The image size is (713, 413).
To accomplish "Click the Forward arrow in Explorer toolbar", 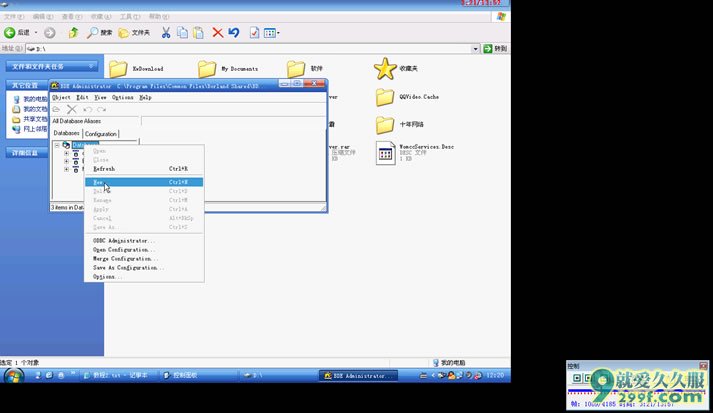I will 50,32.
